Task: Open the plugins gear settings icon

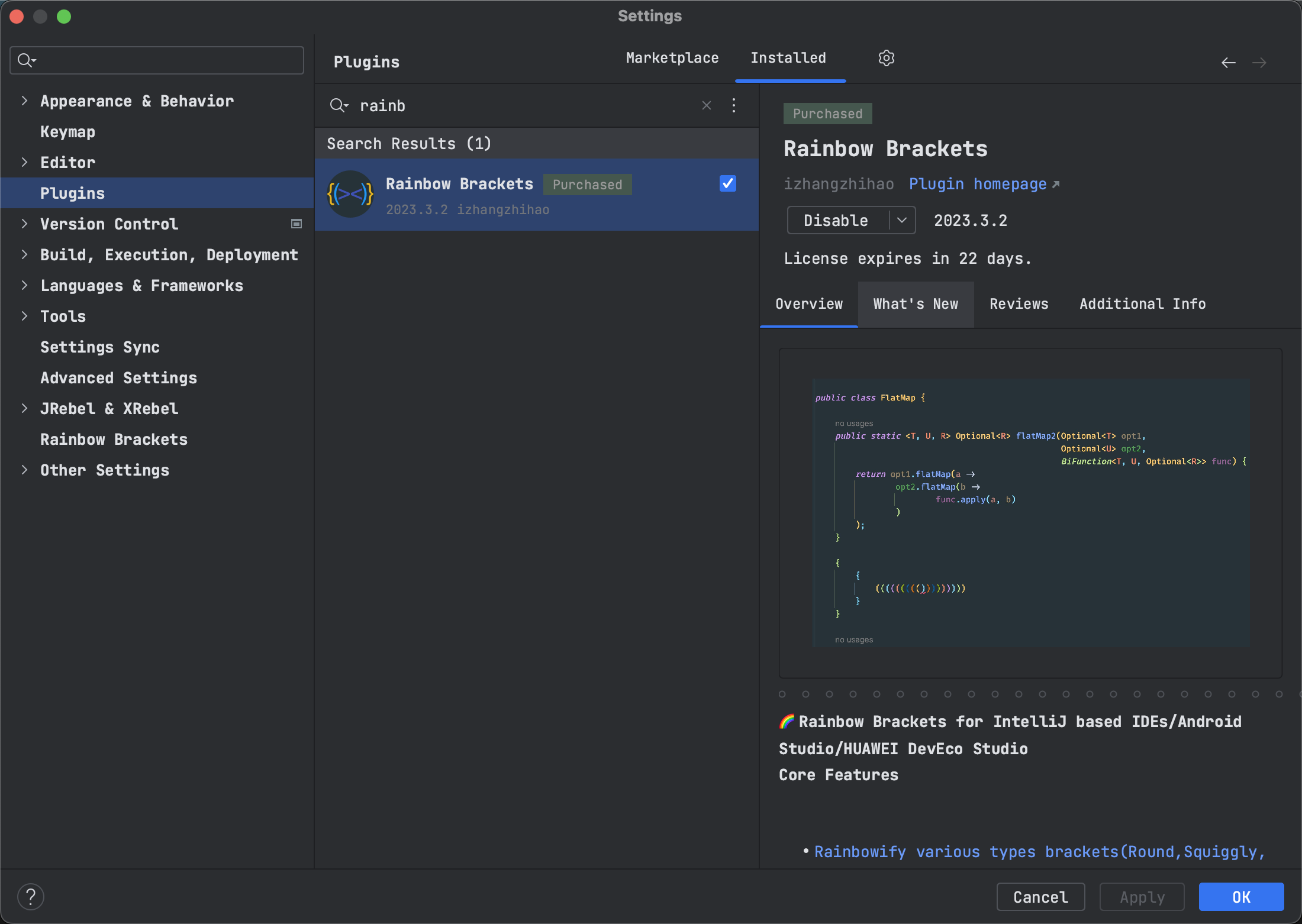Action: point(886,58)
